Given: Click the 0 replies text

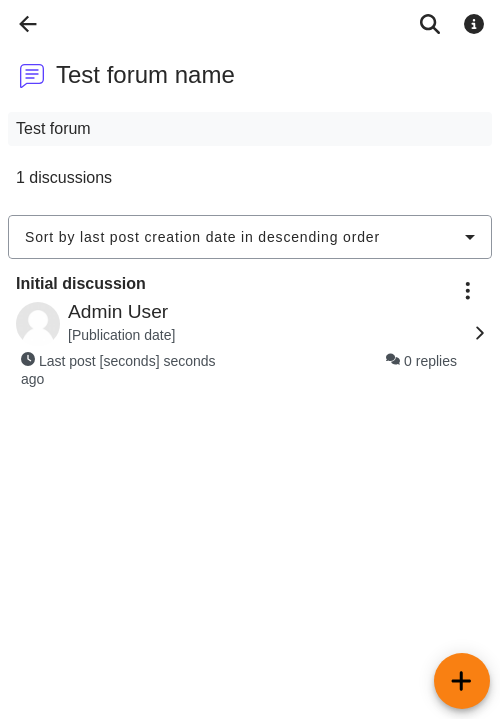Looking at the screenshot, I should click(x=430, y=361).
